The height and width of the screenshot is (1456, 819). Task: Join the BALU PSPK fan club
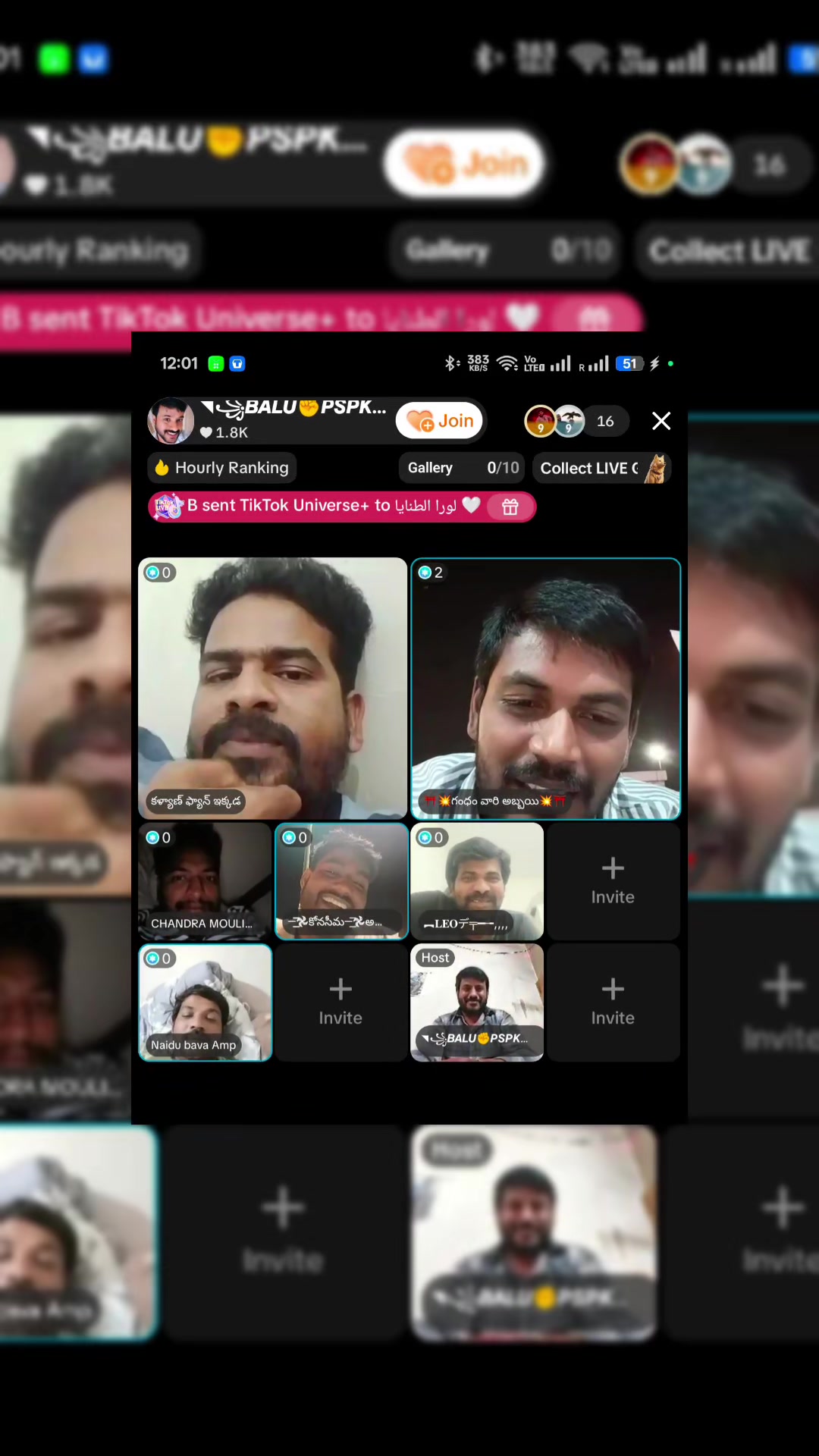click(x=441, y=421)
